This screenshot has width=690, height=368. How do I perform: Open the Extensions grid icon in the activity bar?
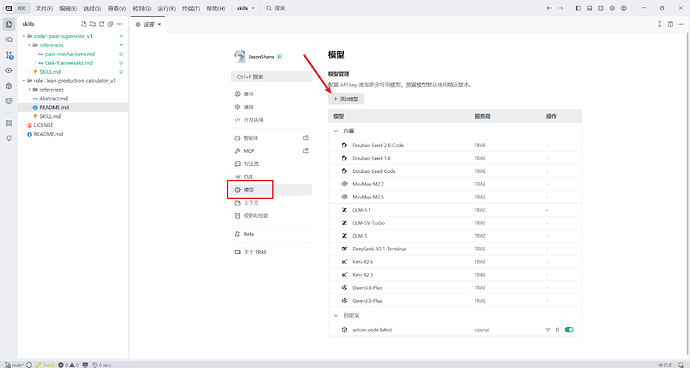tap(9, 123)
